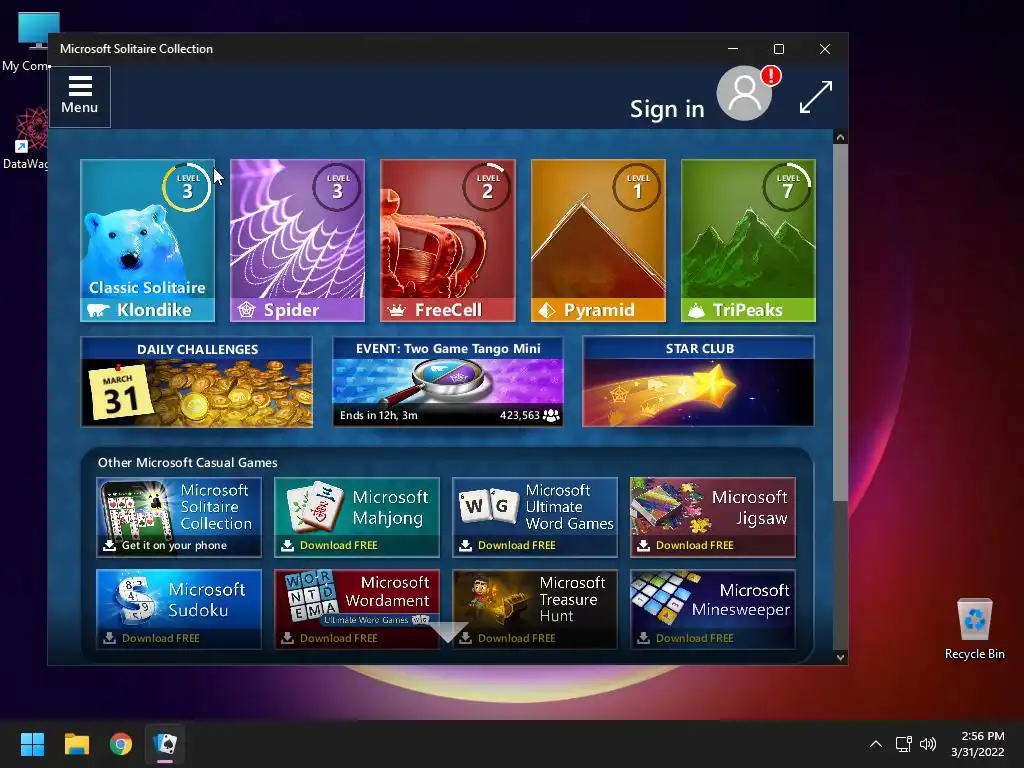1024x768 pixels.
Task: Click 'Get it on your phone' link
Action: tap(174, 545)
